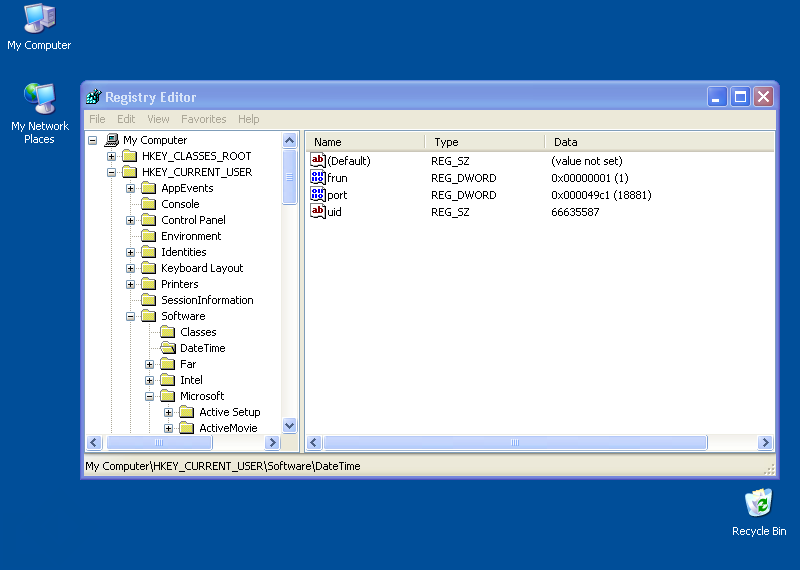
Task: Click the Identities folder icon
Action: [x=149, y=252]
